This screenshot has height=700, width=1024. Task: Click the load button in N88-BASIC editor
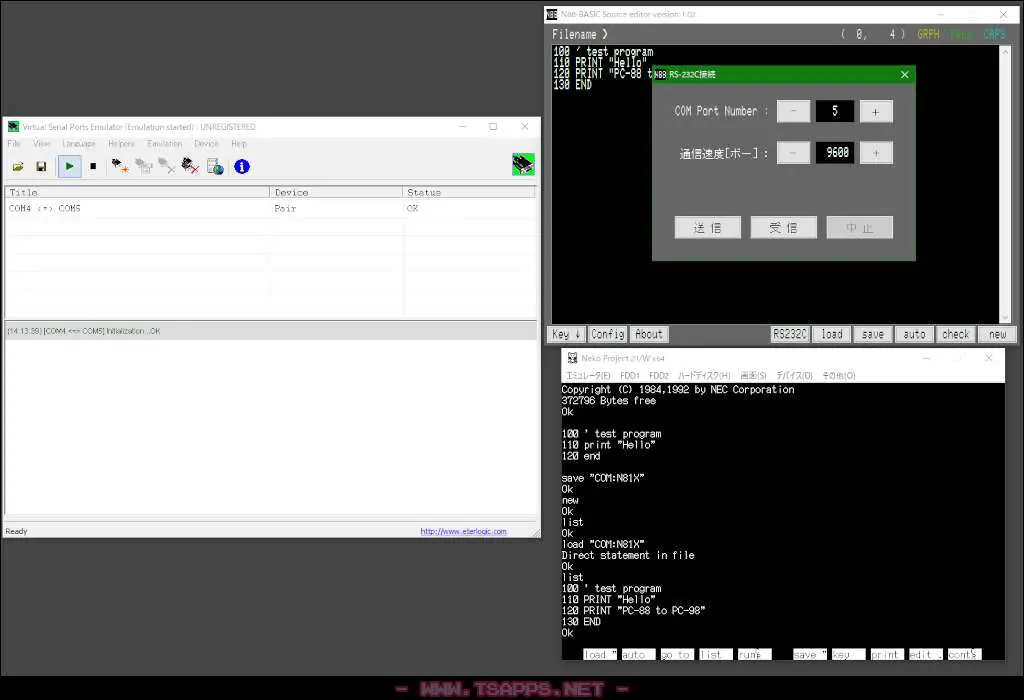[x=831, y=334]
